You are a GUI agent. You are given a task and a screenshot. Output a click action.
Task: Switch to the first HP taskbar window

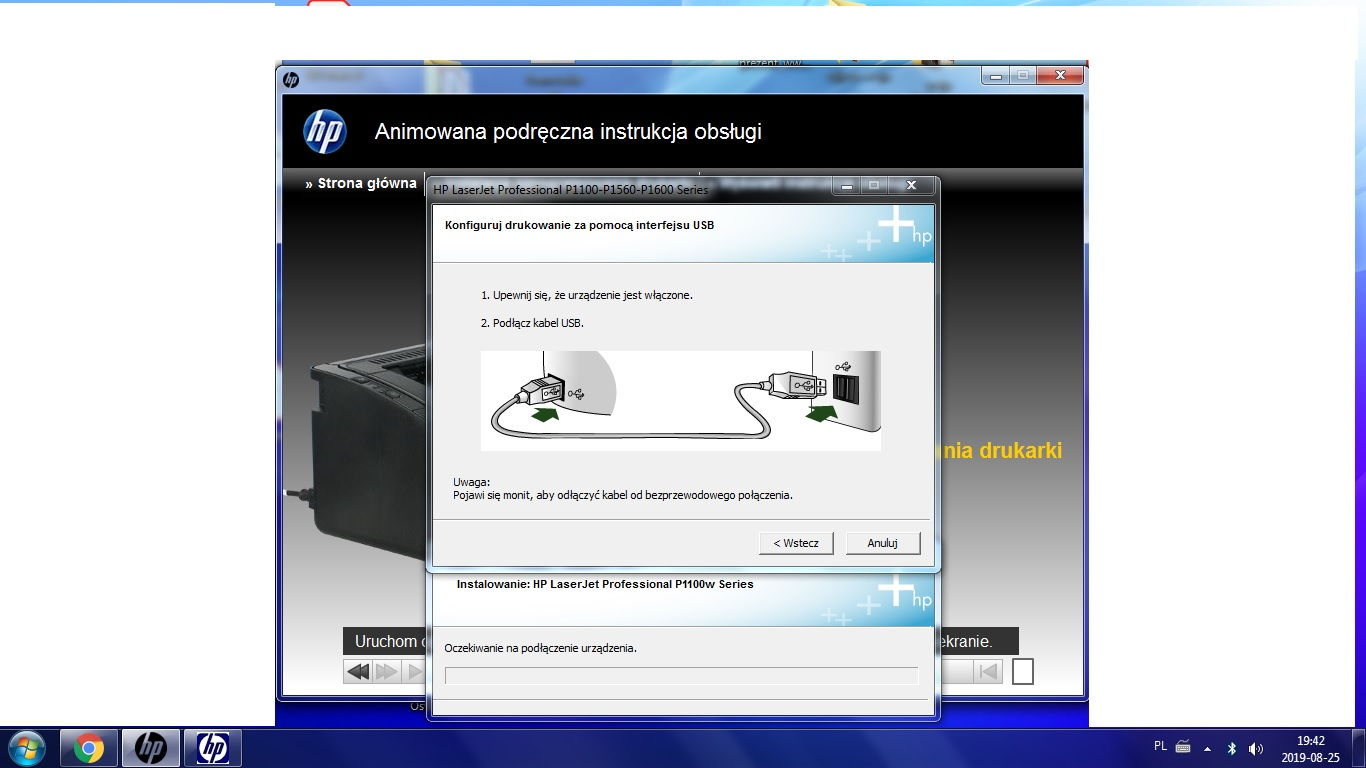tap(151, 748)
